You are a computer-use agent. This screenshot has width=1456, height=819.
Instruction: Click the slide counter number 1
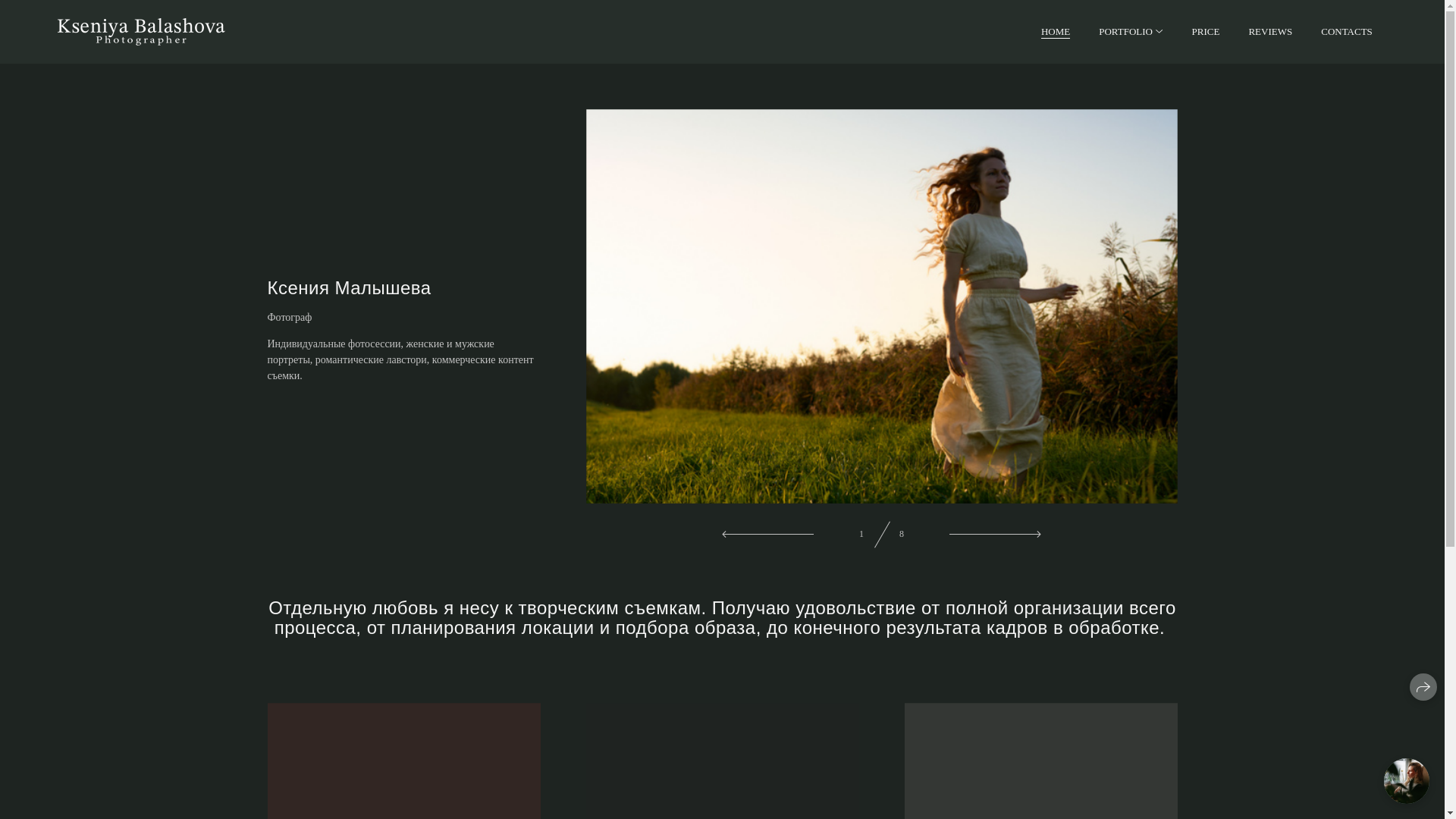pos(861,534)
